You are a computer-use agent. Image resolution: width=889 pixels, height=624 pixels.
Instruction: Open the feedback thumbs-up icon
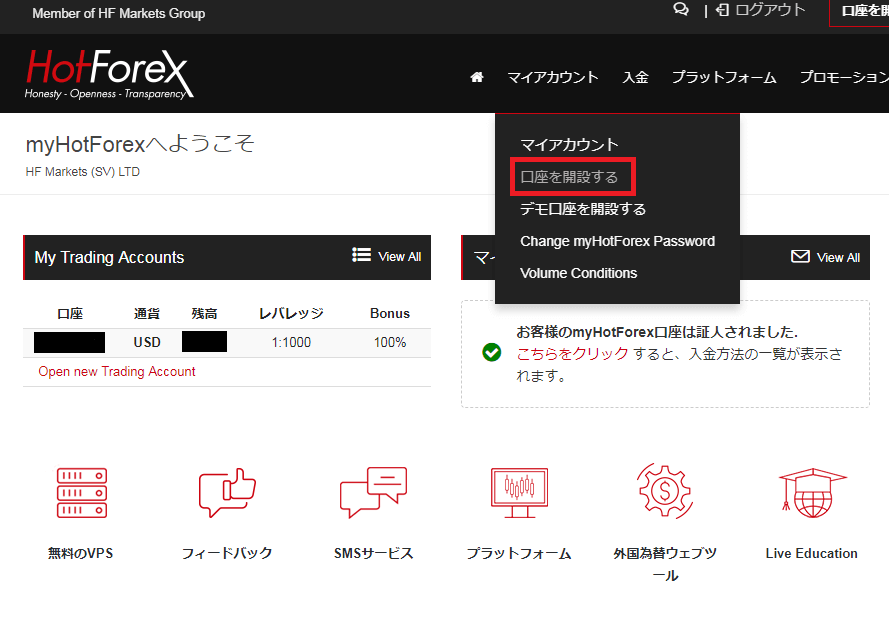(x=227, y=492)
